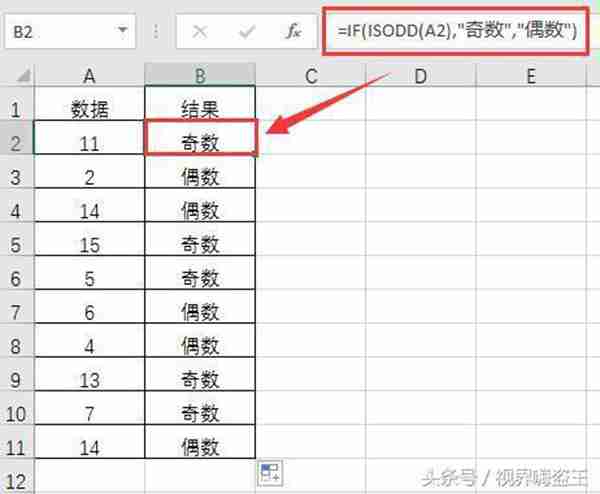Select row 6 header
Screen dimensions: 600x494
pos(16,272)
